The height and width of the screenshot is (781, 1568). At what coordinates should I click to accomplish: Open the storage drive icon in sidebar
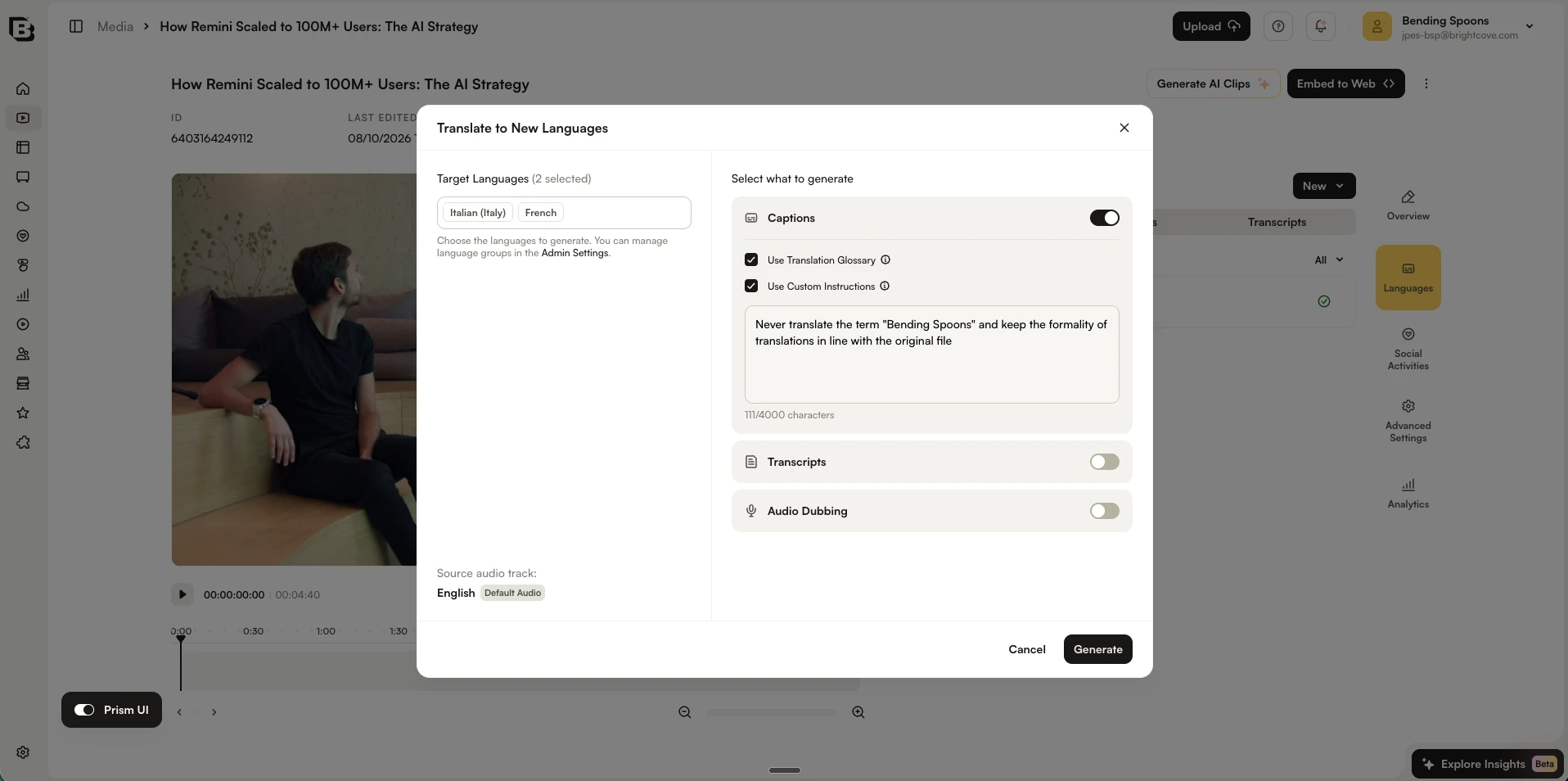(x=23, y=383)
